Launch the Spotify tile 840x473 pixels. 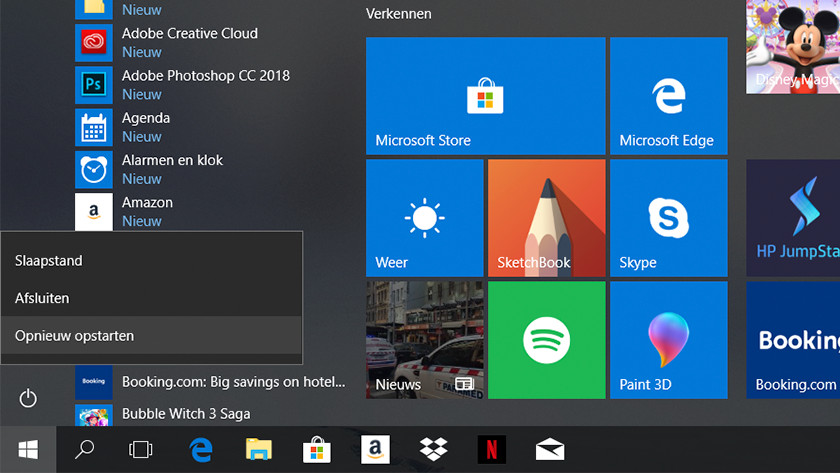point(546,340)
